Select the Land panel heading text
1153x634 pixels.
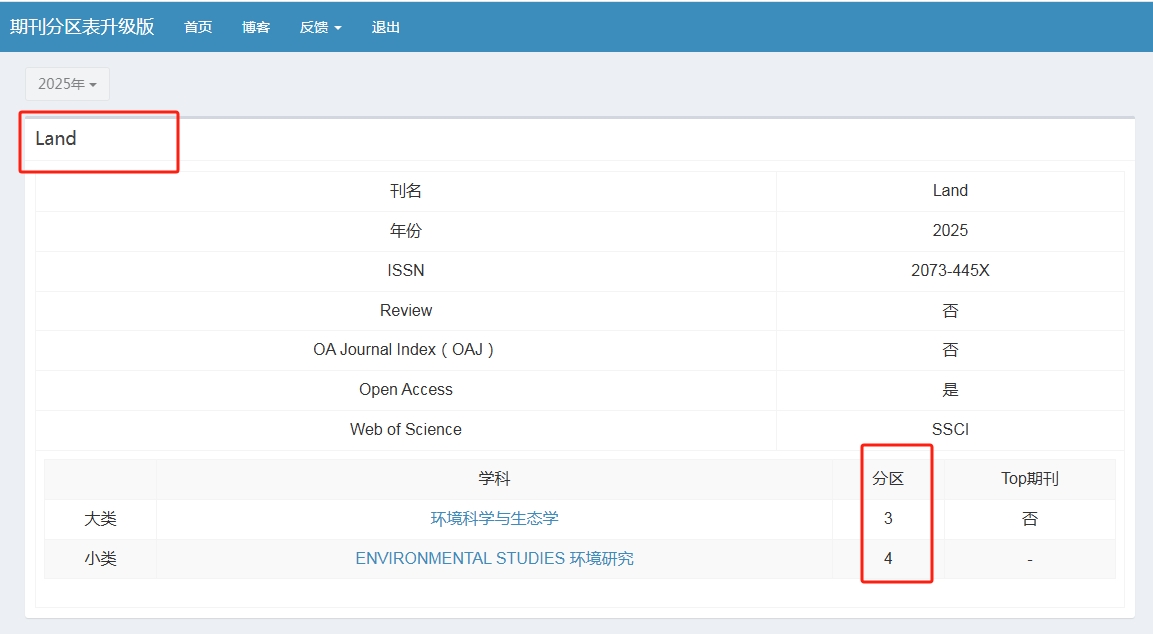click(x=56, y=139)
